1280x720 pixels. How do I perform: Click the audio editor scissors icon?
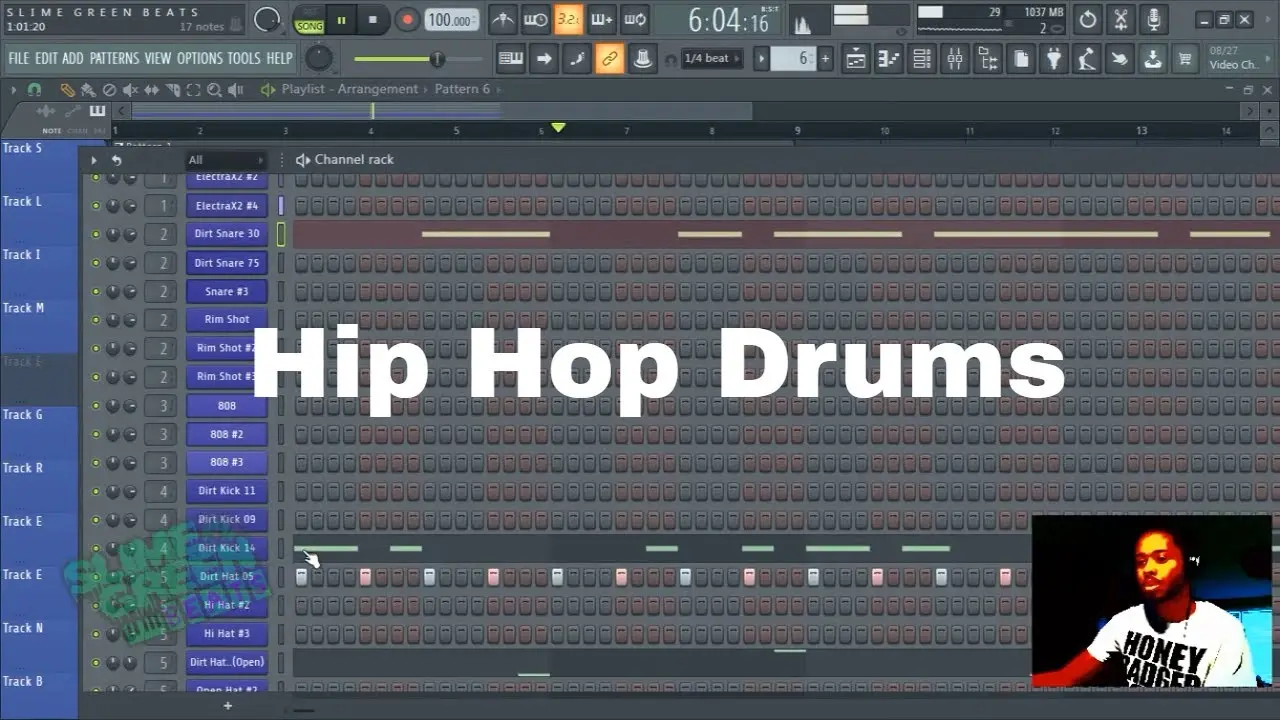[x=1121, y=19]
